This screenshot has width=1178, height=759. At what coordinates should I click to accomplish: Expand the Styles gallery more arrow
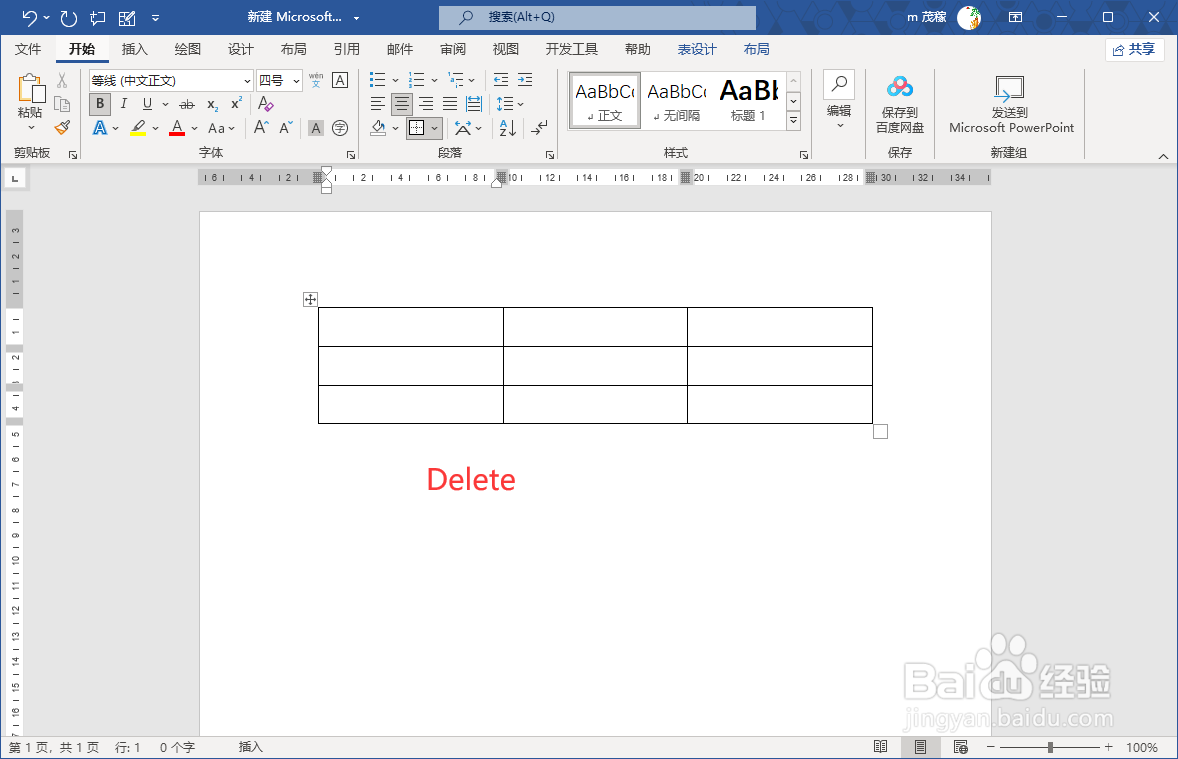pyautogui.click(x=793, y=121)
